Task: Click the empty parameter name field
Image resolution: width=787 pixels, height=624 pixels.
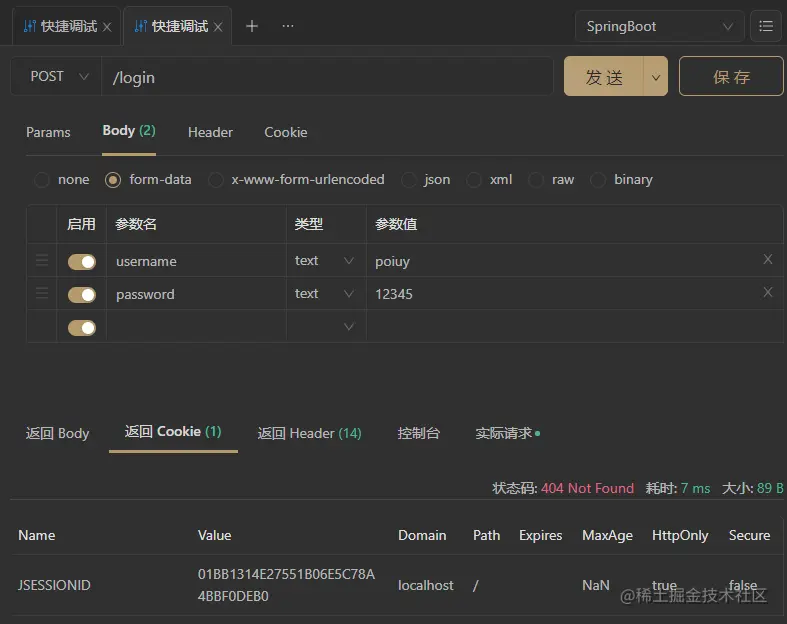Action: tap(196, 327)
